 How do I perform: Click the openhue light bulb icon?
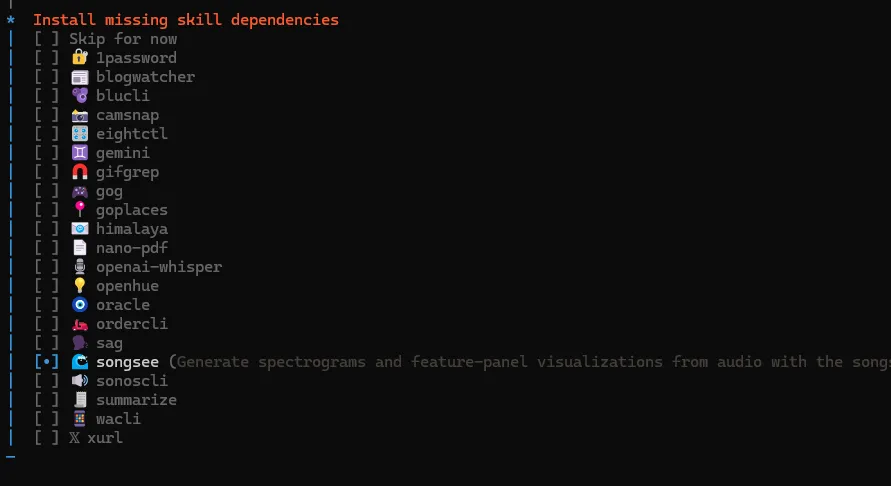(80, 286)
